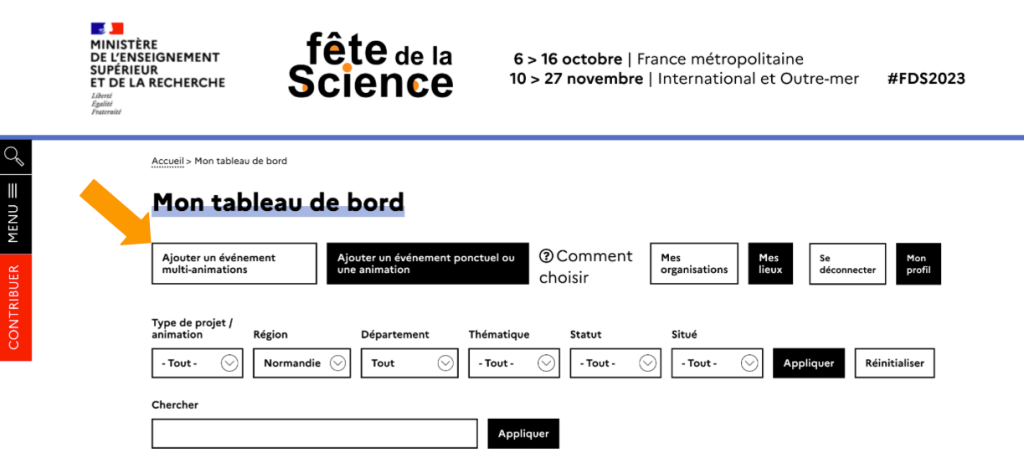Follow the Accueil breadcrumb link
1024x453 pixels.
[167, 161]
